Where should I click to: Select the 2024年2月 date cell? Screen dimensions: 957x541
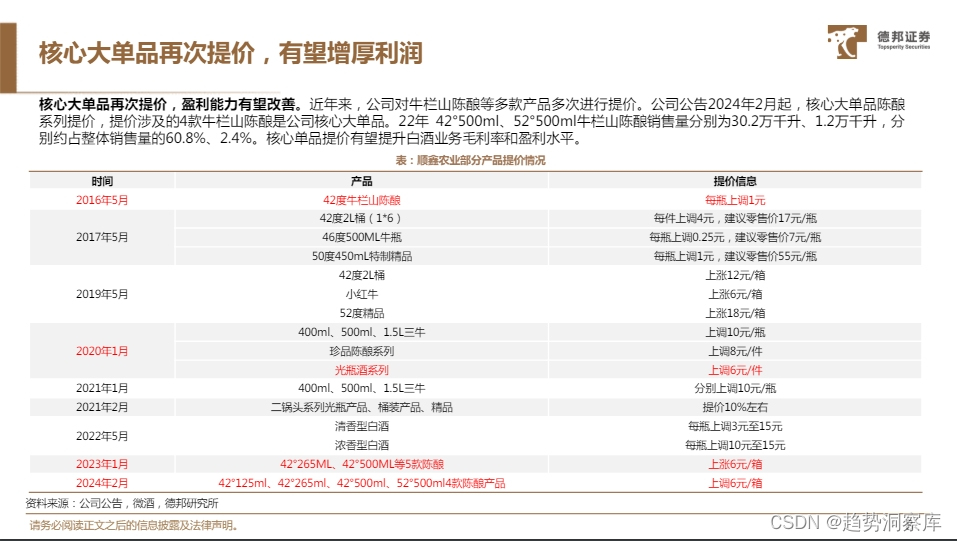coord(102,483)
